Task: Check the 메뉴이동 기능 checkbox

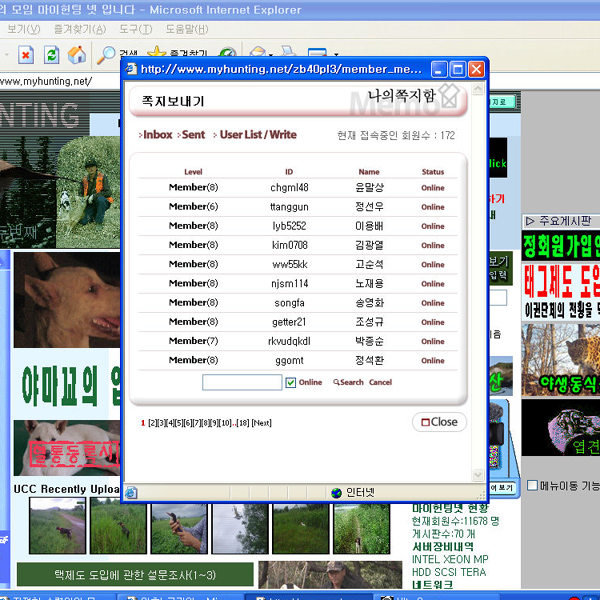Action: (x=531, y=486)
